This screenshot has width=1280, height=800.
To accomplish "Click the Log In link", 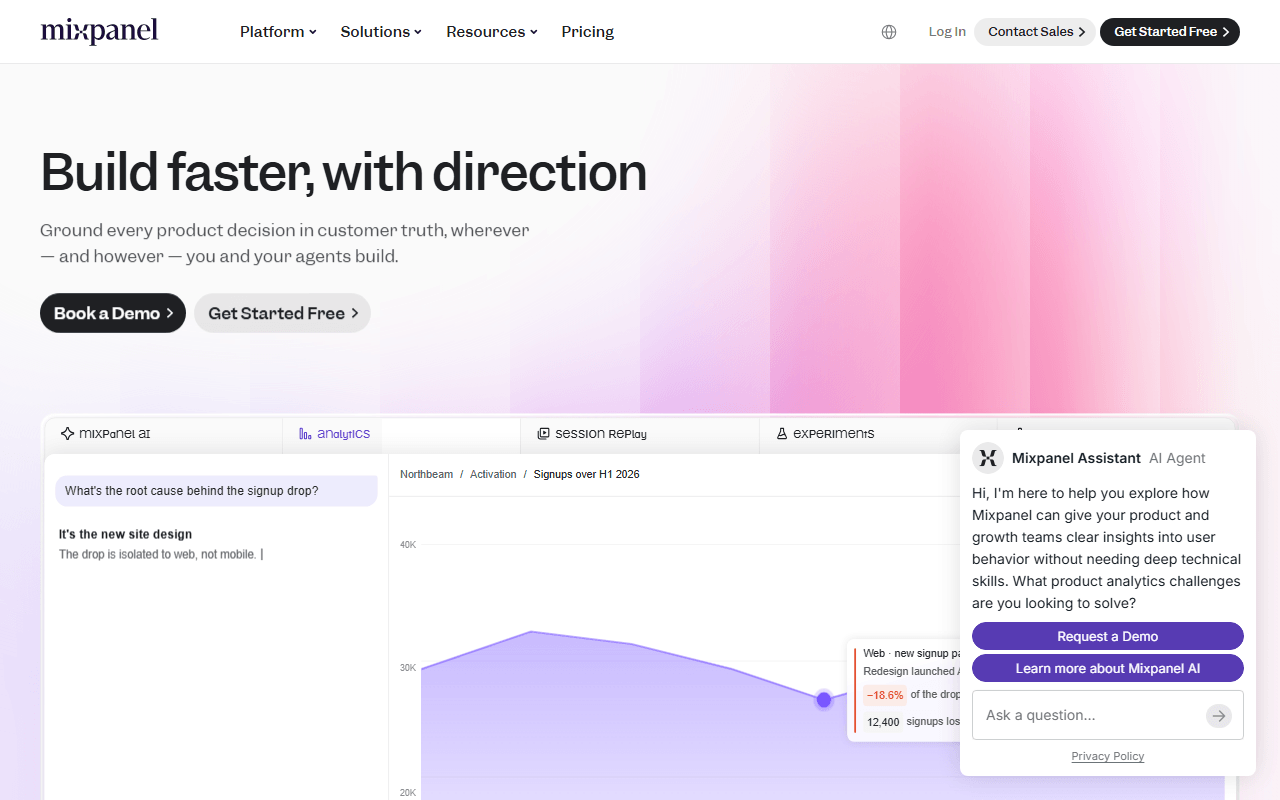I will pyautogui.click(x=947, y=32).
